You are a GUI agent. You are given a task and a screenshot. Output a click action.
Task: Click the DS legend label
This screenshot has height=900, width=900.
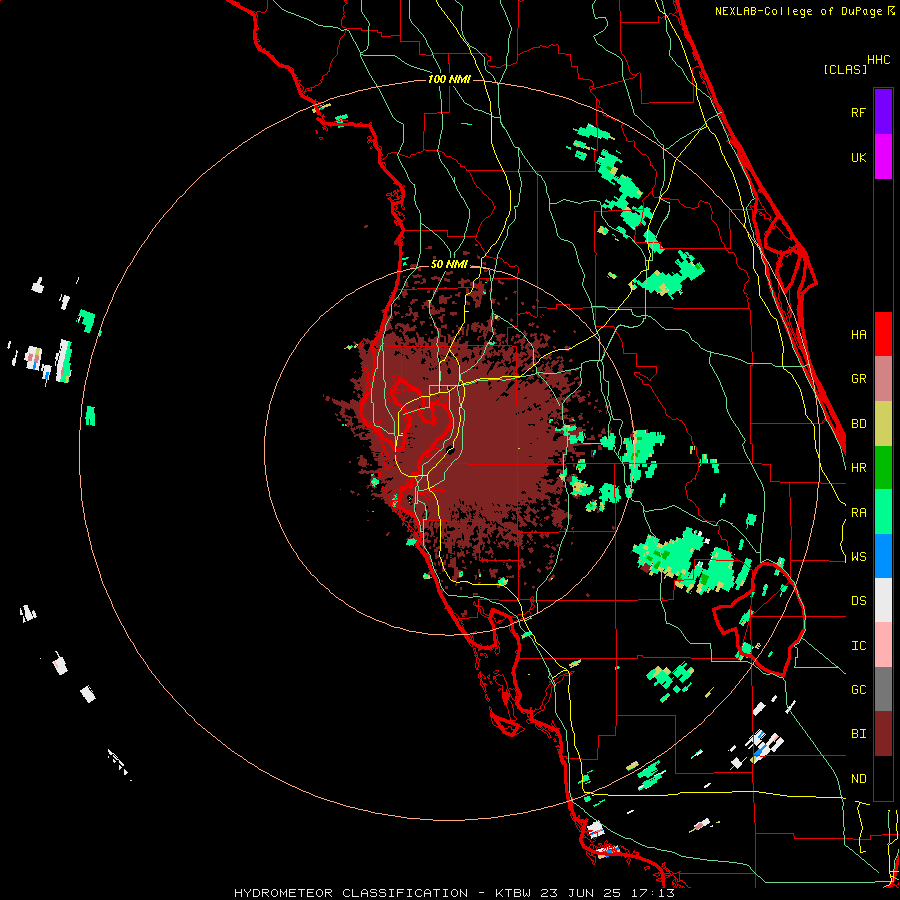click(858, 601)
